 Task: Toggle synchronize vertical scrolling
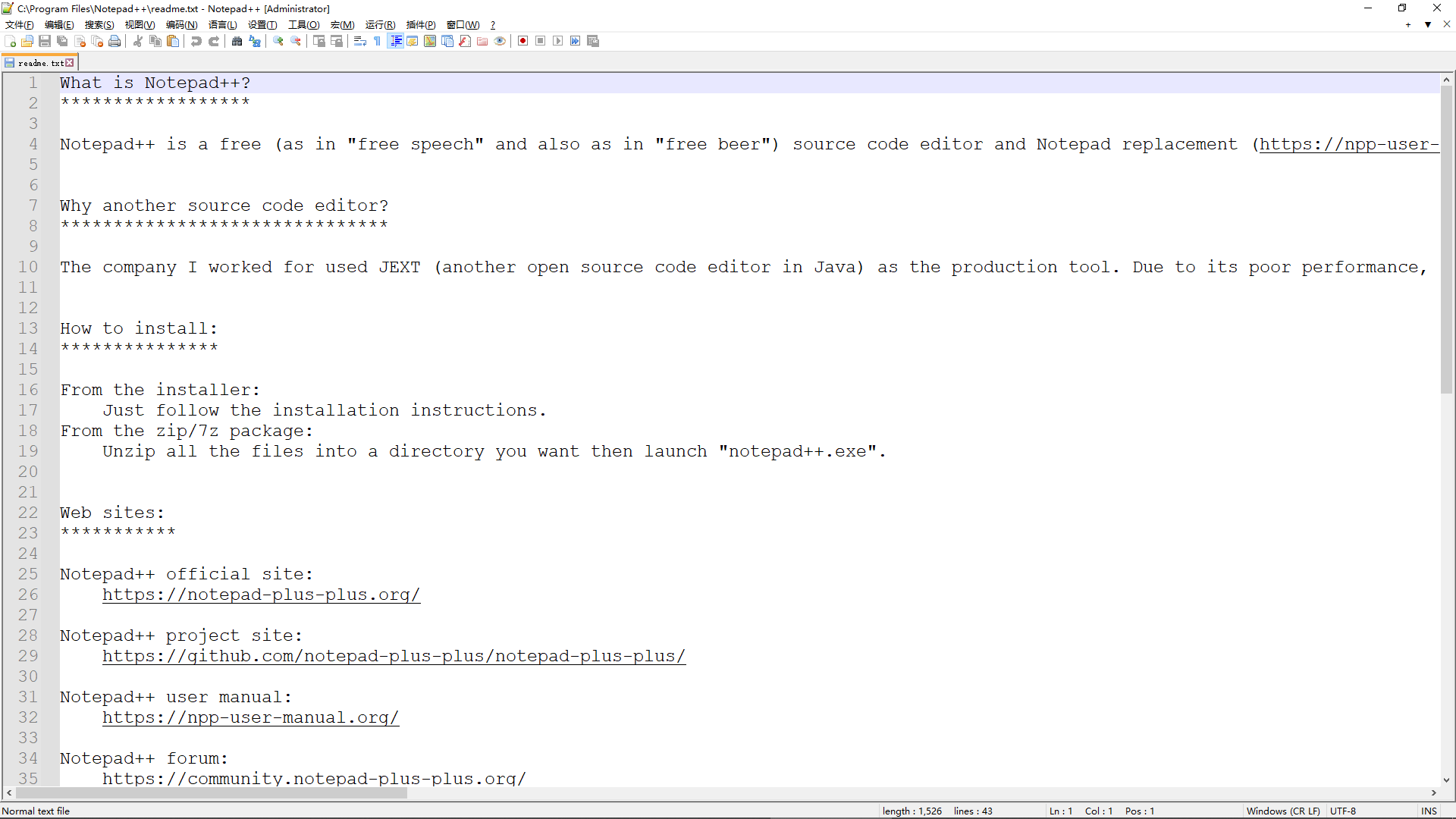coord(319,41)
